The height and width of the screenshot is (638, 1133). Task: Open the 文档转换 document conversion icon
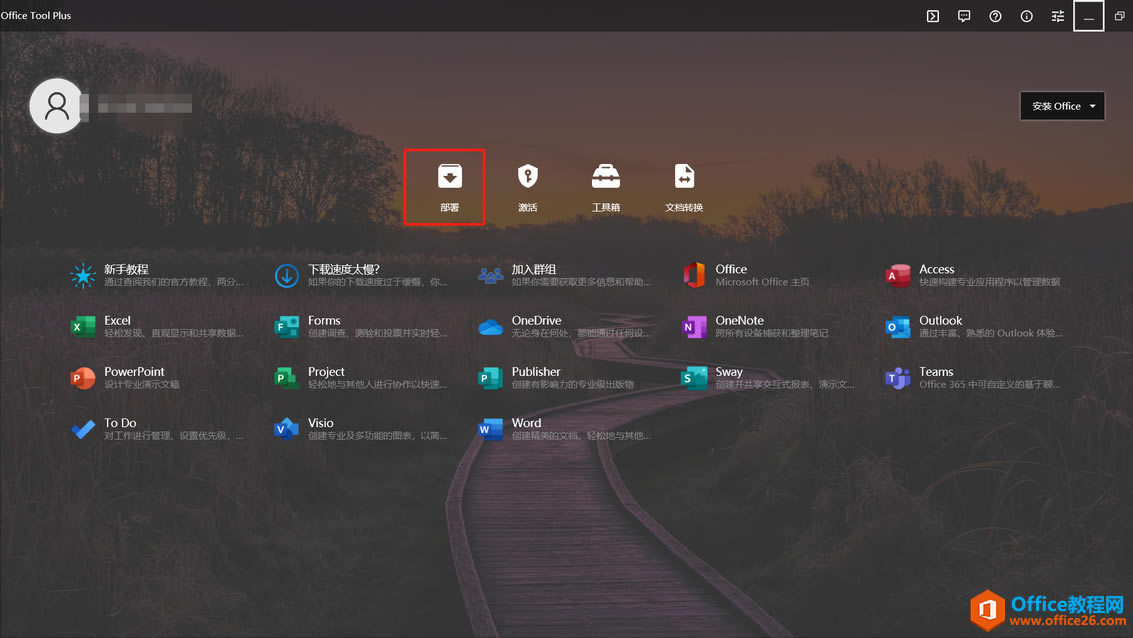pyautogui.click(x=684, y=176)
